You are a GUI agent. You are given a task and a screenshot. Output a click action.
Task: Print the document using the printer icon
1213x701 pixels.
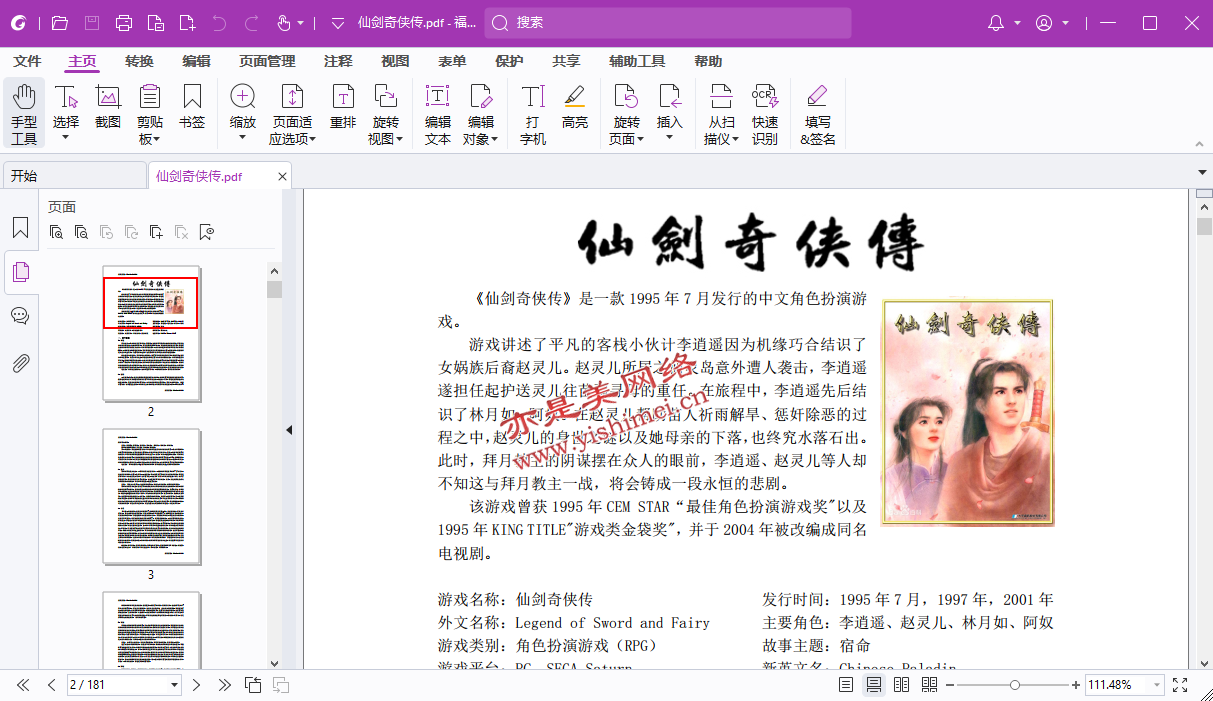pyautogui.click(x=123, y=23)
